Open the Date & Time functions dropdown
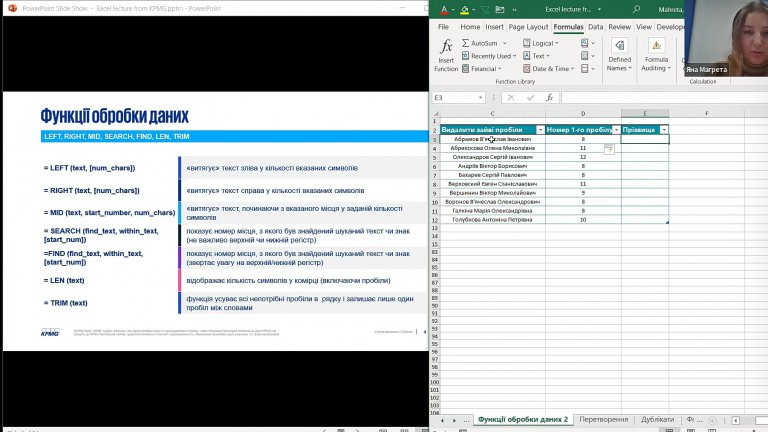The width and height of the screenshot is (768, 432). (549, 69)
